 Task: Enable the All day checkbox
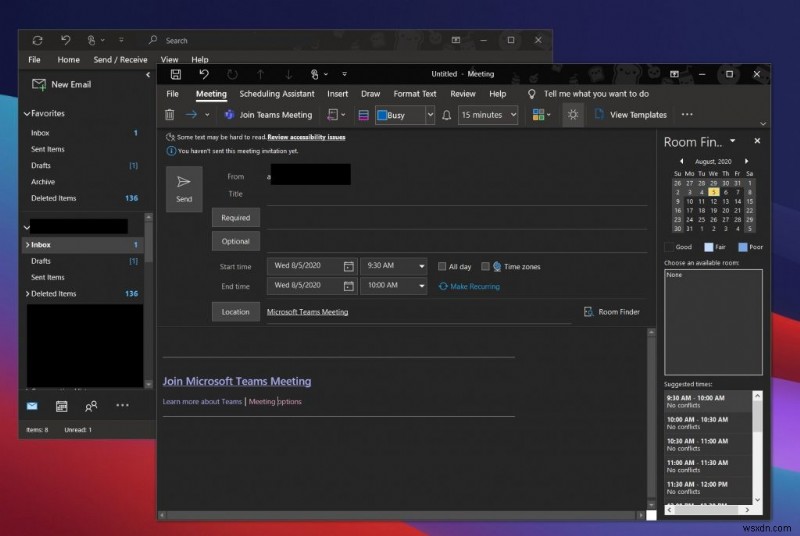pos(442,267)
